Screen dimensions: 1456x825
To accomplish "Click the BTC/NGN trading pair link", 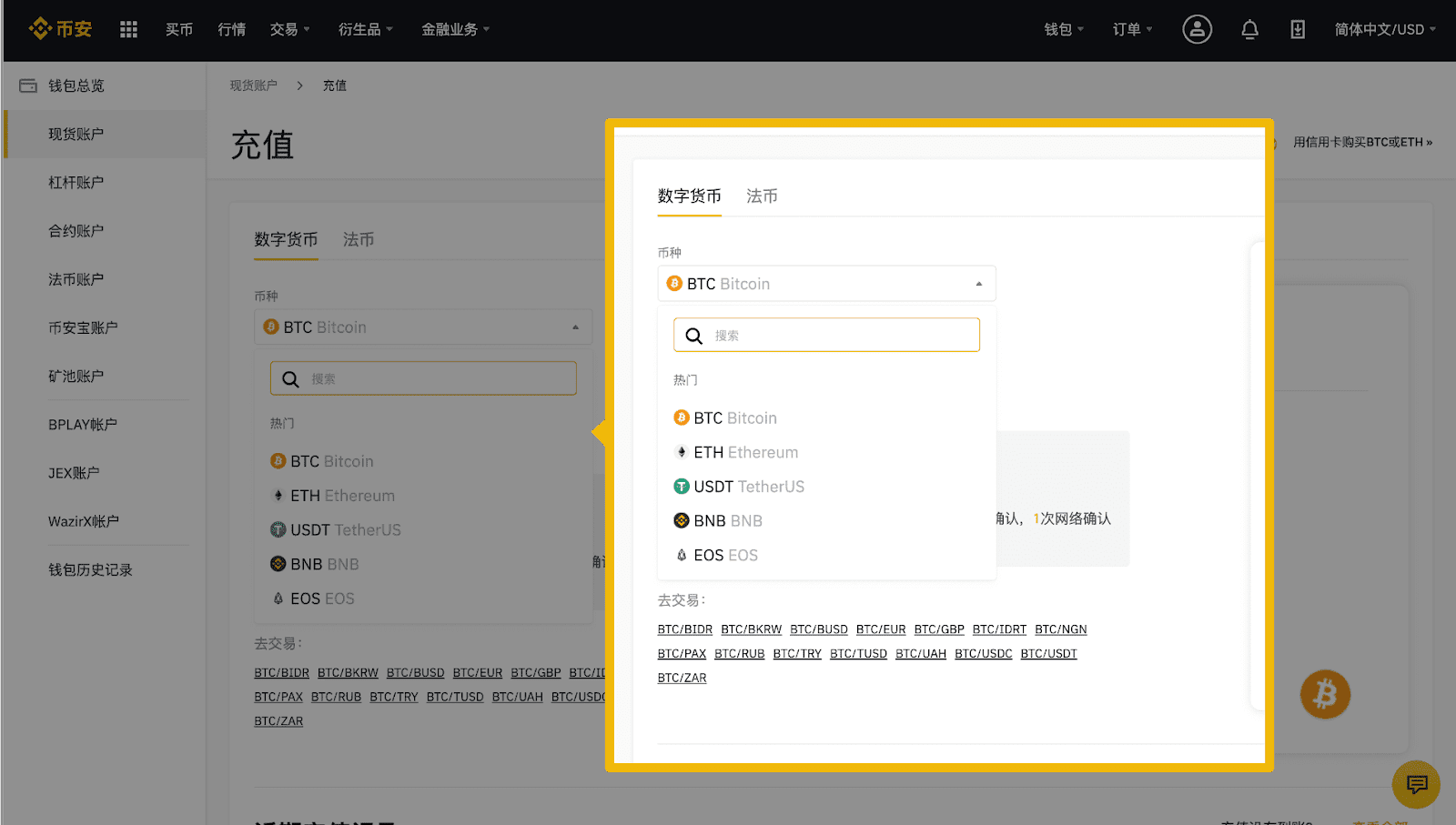I will (x=1060, y=629).
